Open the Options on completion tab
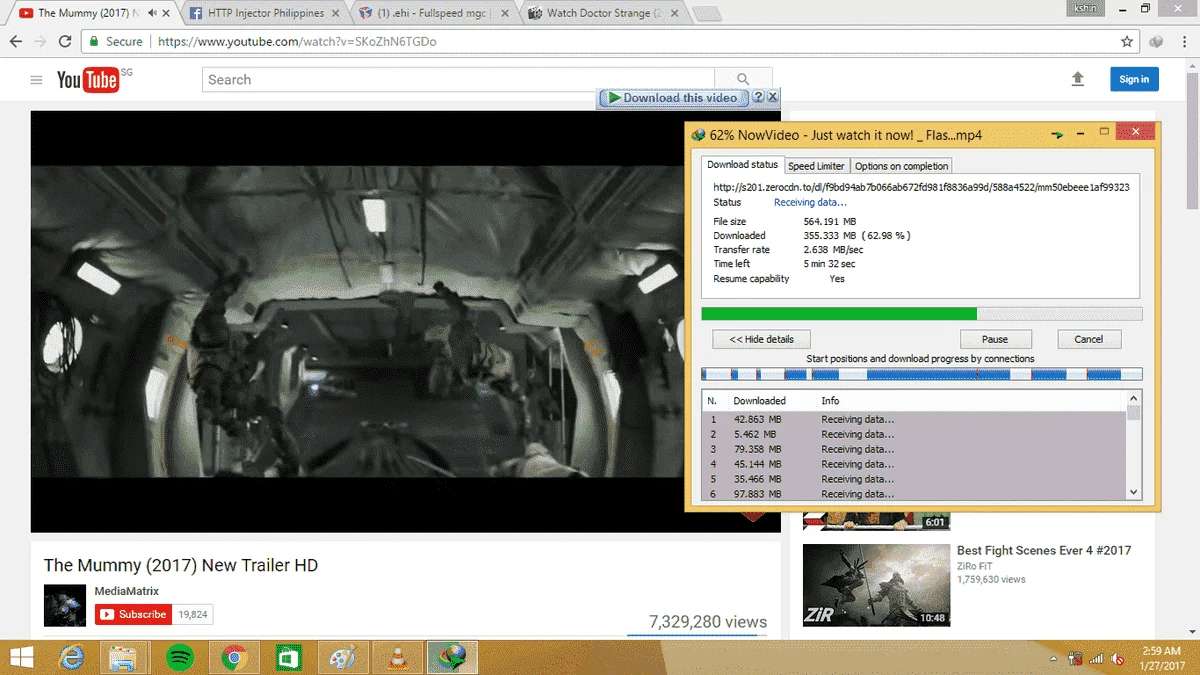The image size is (1200, 675). coord(901,166)
